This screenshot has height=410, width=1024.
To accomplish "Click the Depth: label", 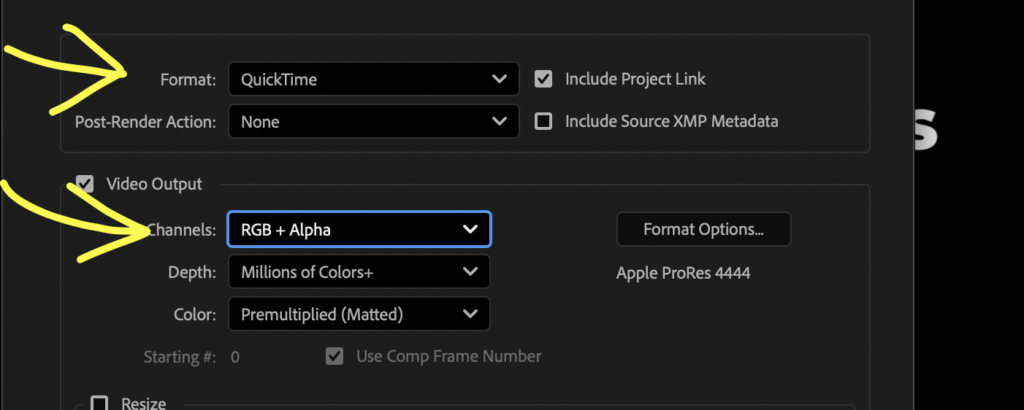I will 192,272.
